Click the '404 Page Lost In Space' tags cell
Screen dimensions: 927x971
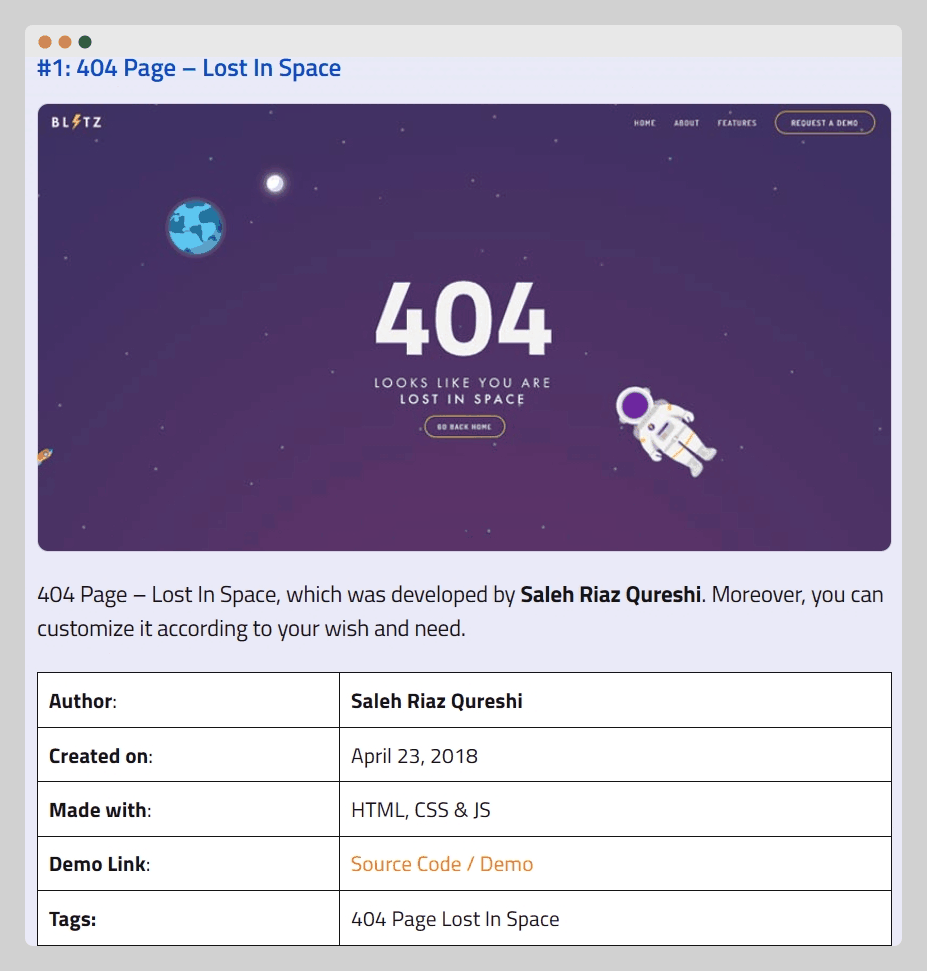click(x=455, y=919)
